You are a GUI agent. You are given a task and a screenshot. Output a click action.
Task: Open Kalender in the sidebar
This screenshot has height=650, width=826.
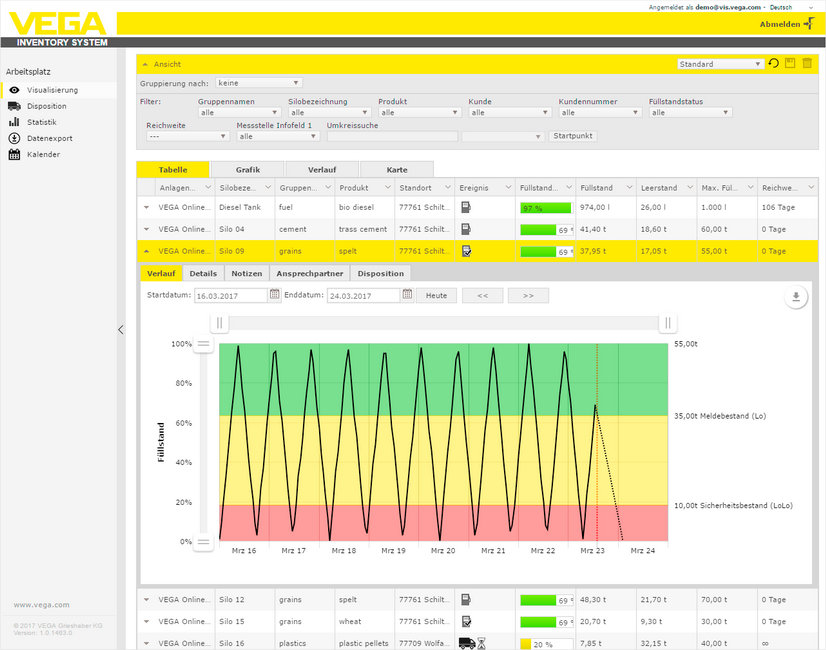43,155
